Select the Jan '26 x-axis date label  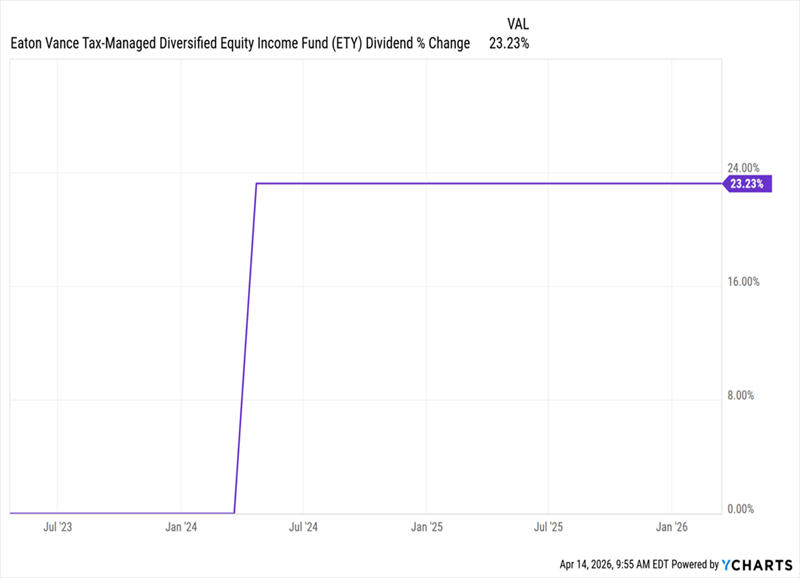coord(672,526)
